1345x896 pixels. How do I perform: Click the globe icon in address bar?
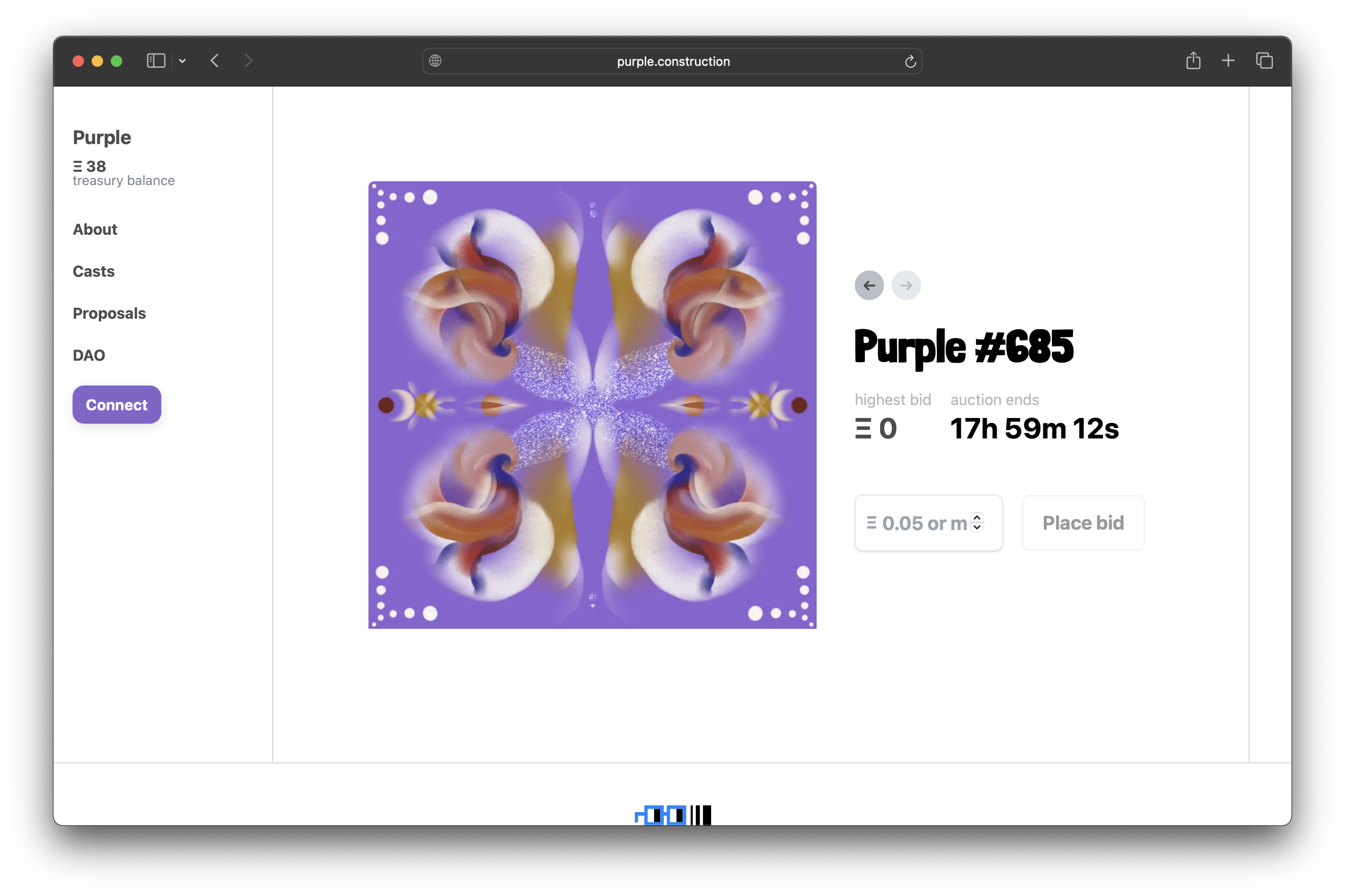436,61
